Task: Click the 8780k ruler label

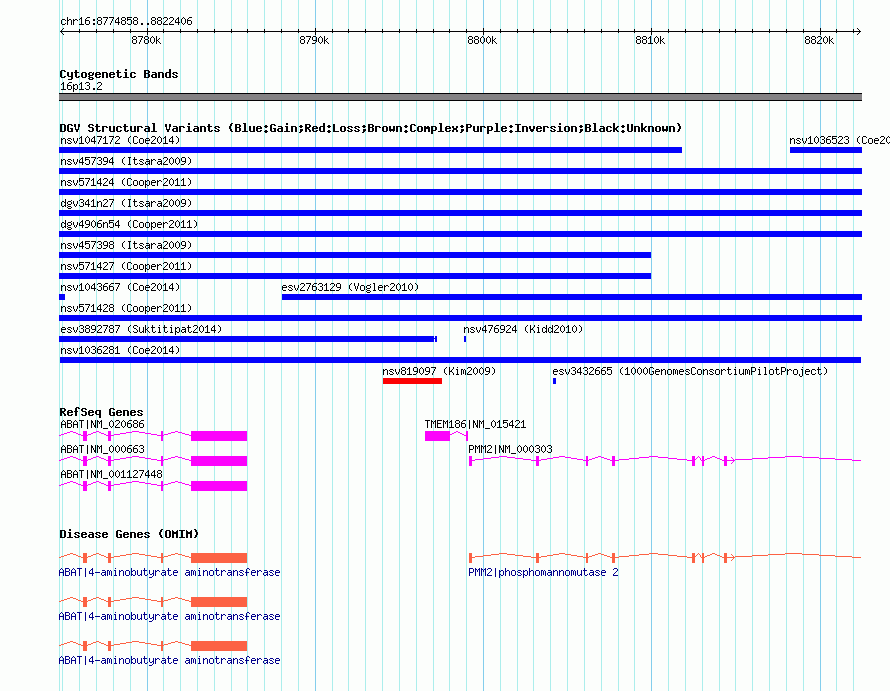Action: coord(146,40)
